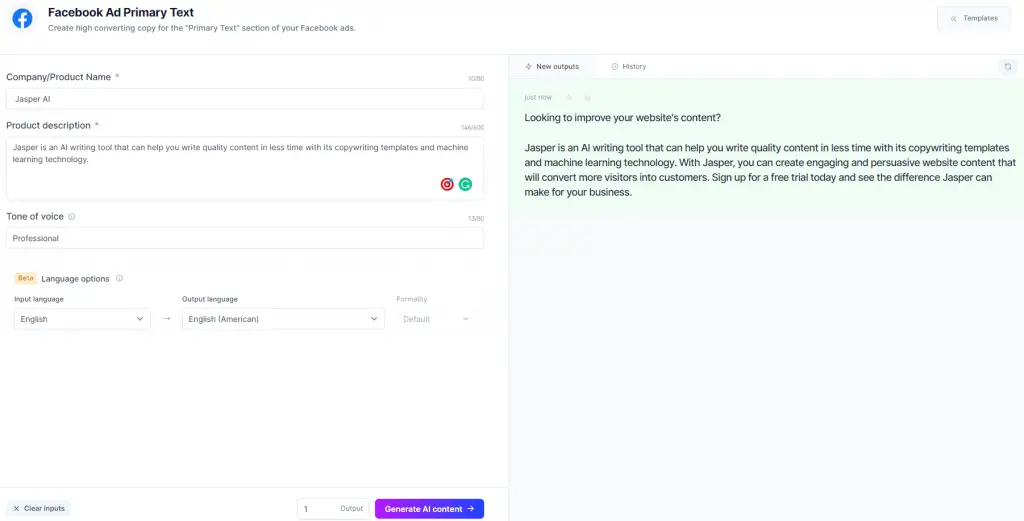Give the output a thumbs up
The image size is (1024, 521).
569,98
